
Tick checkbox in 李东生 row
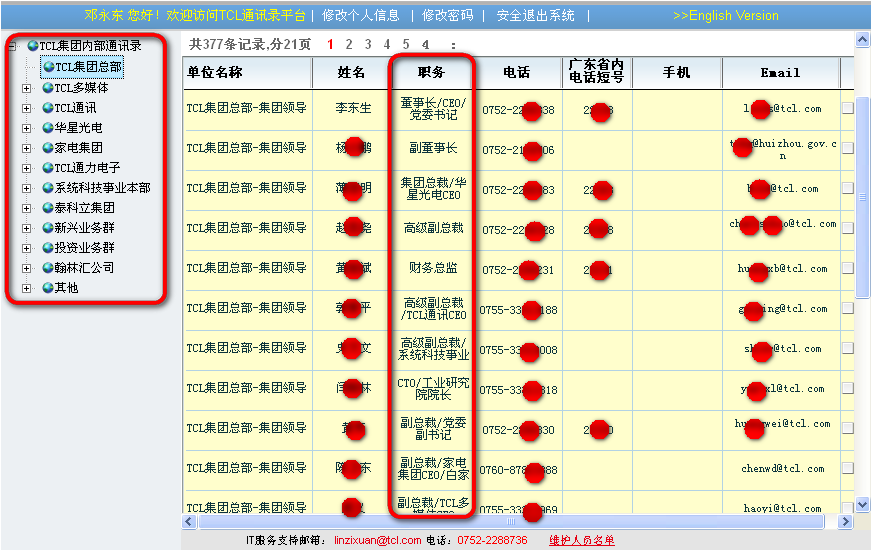pyautogui.click(x=848, y=109)
